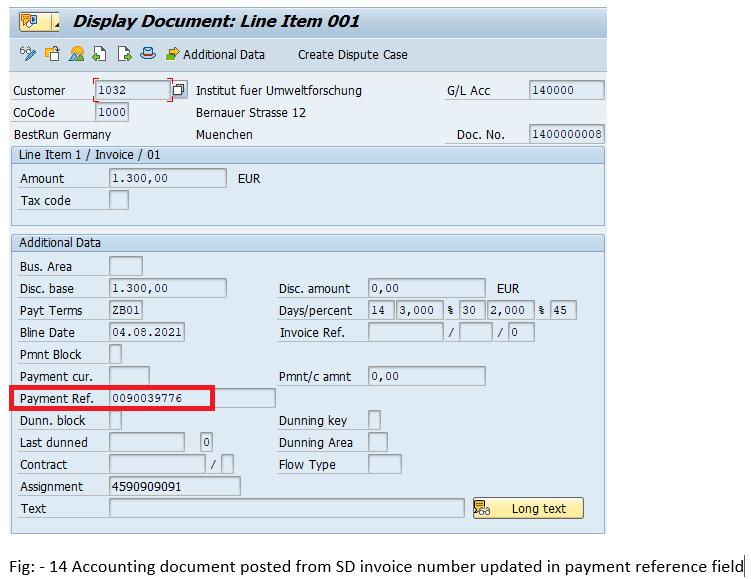Click the city text Muenchen
The image size is (751, 579).
tap(224, 135)
